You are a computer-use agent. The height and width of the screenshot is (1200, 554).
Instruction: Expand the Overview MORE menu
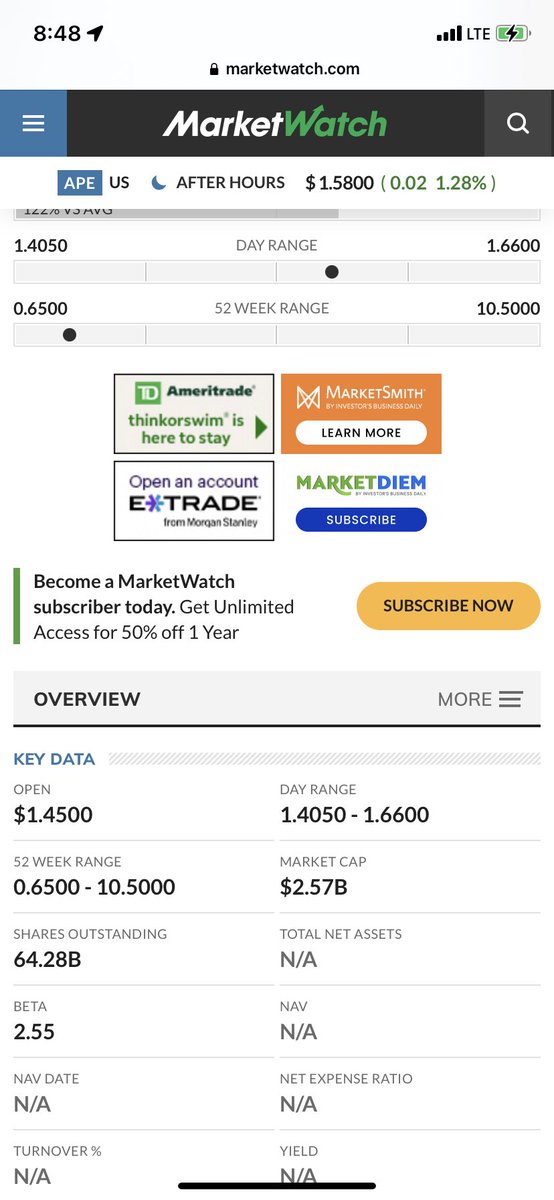tap(480, 699)
